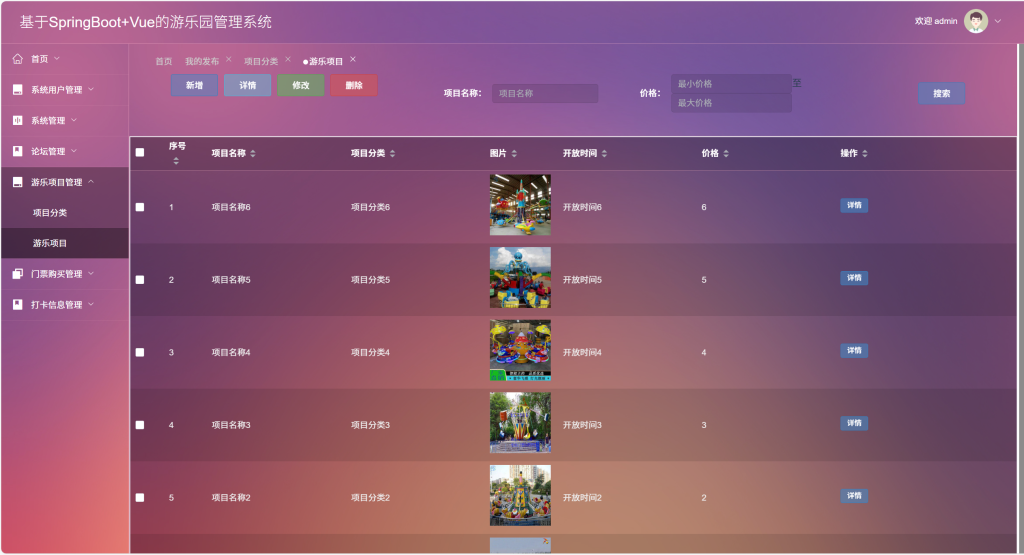Image resolution: width=1024 pixels, height=555 pixels.
Task: Switch to the 首页 breadcrumb tab
Action: coord(164,61)
